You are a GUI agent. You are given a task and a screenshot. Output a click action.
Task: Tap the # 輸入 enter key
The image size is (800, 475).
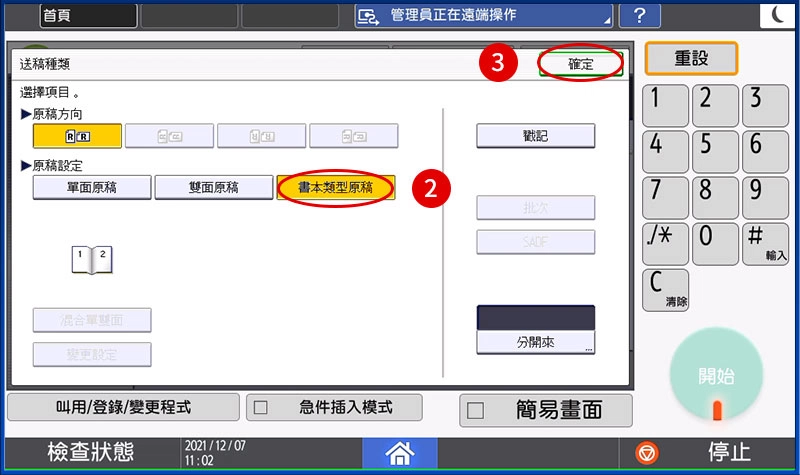[x=765, y=244]
